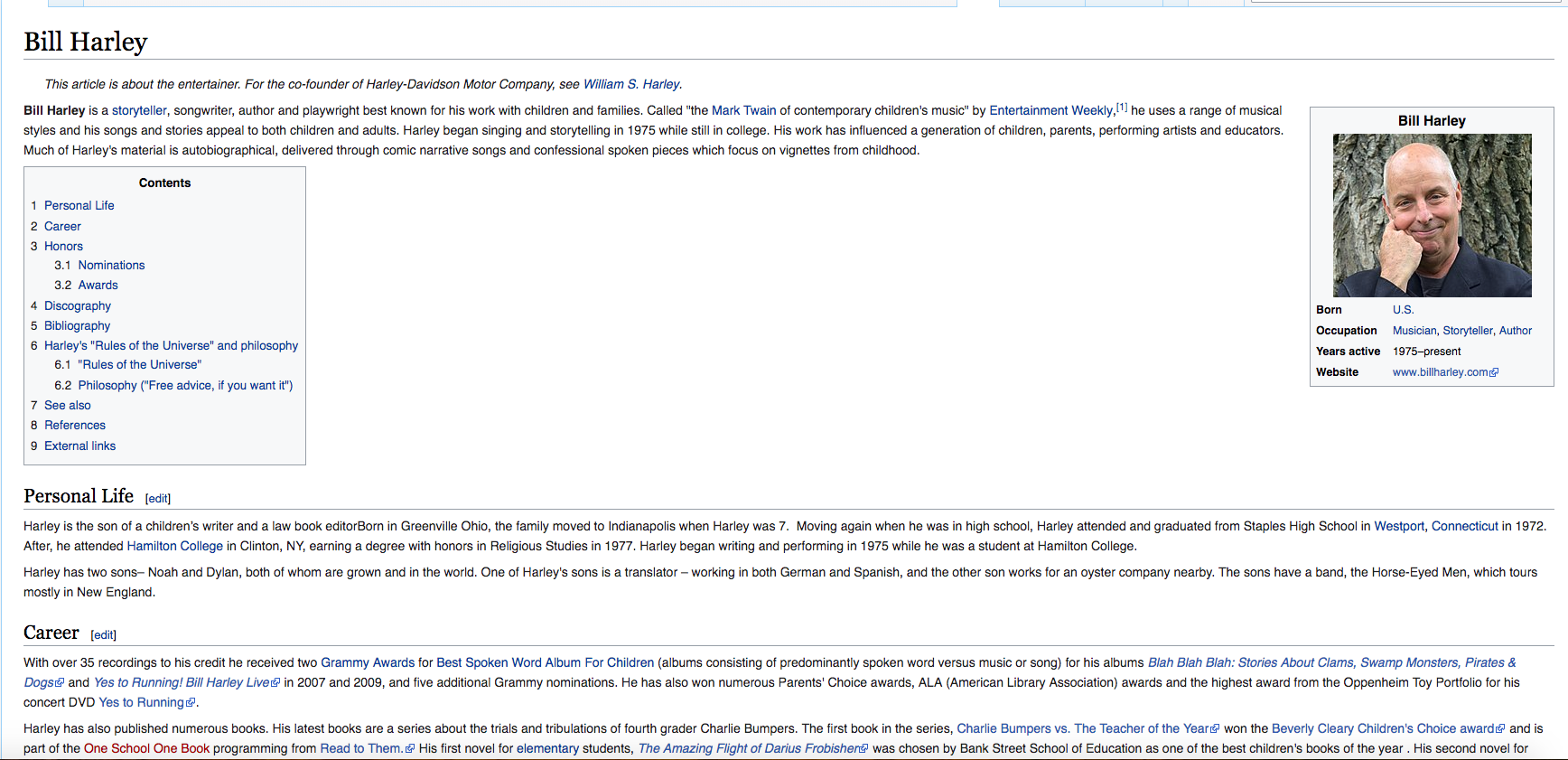Open the Mark Twain article link

pos(743,110)
